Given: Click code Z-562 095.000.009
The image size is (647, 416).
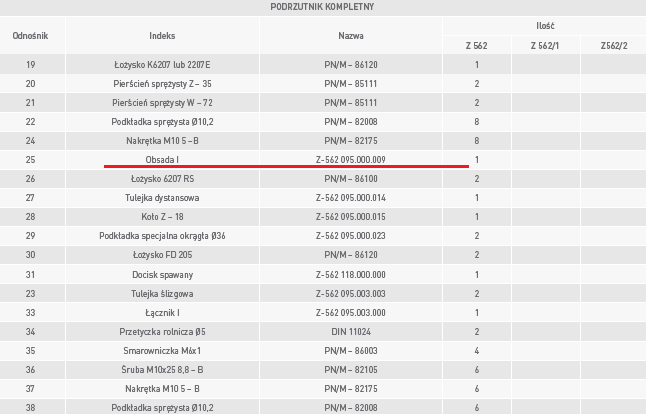Looking at the screenshot, I should pos(351,160).
